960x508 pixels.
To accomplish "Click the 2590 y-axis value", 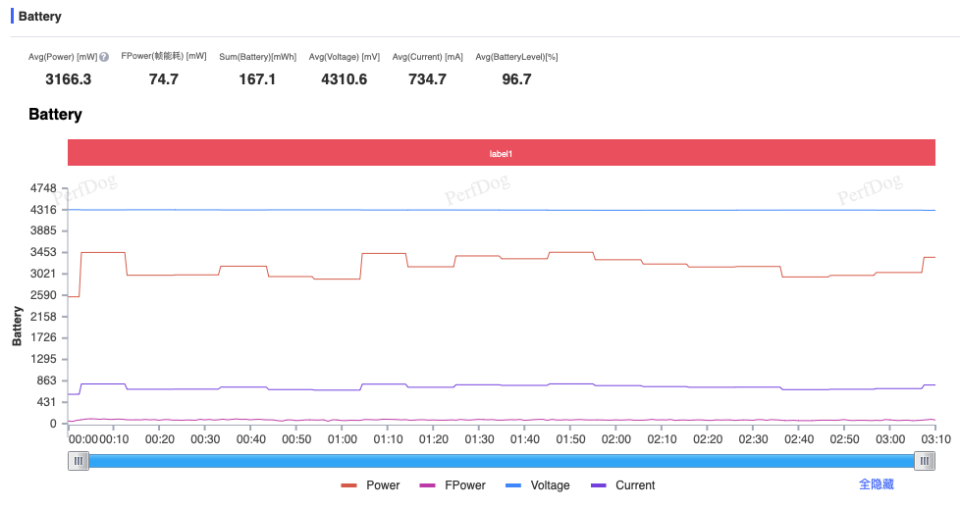I will pos(43,295).
